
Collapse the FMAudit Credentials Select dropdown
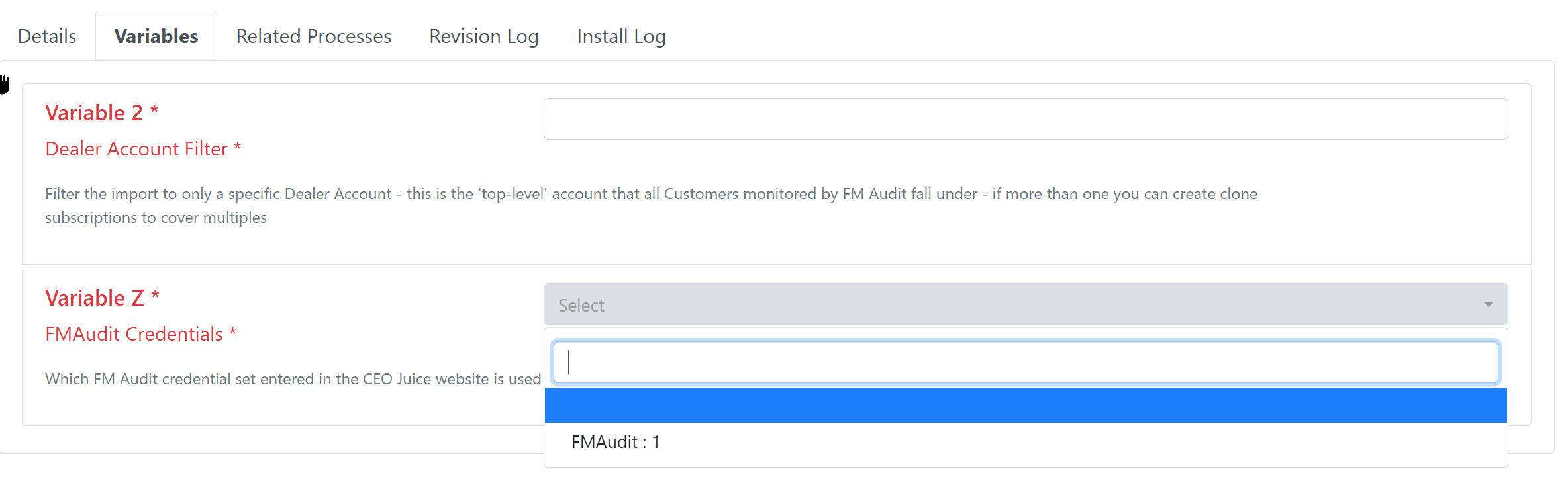1026,304
